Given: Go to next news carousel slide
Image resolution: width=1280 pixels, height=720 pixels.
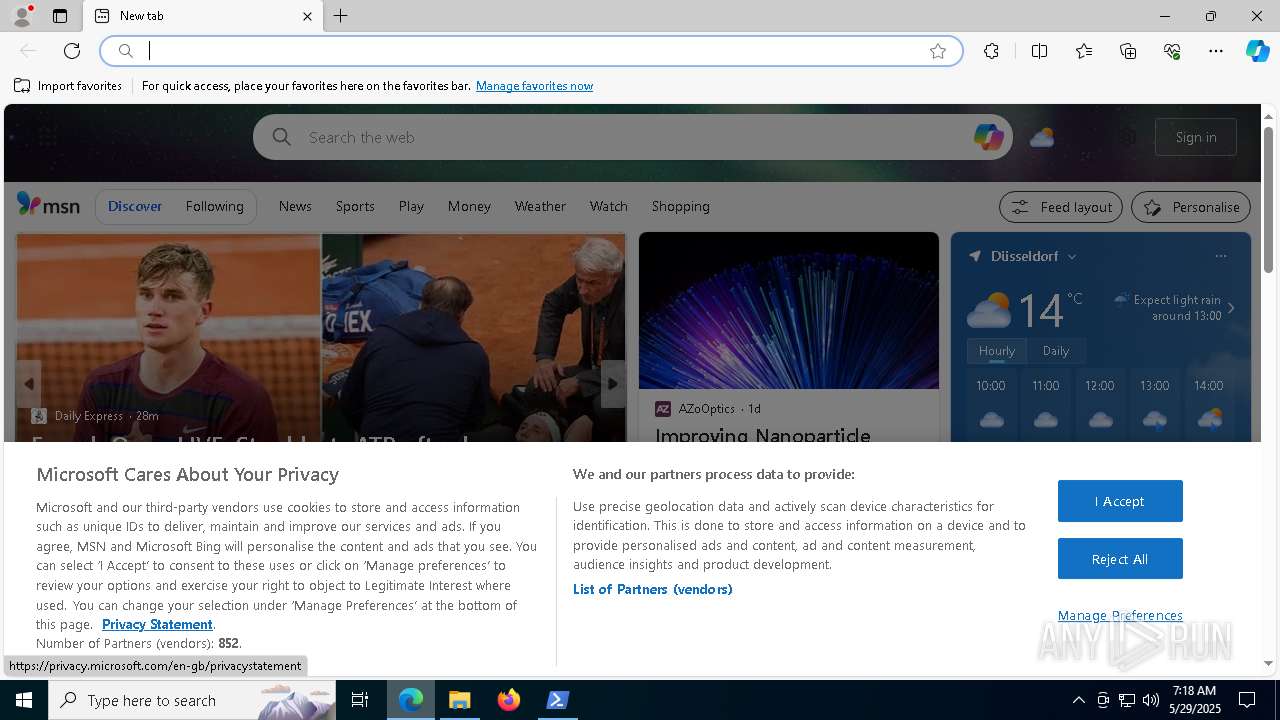Looking at the screenshot, I should point(613,384).
